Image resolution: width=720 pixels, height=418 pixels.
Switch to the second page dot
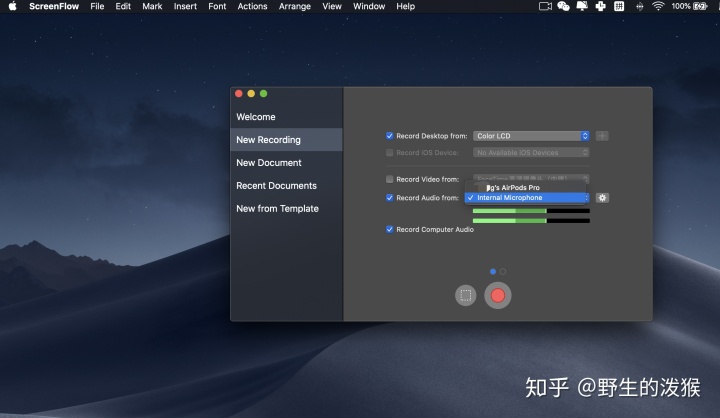coord(503,271)
